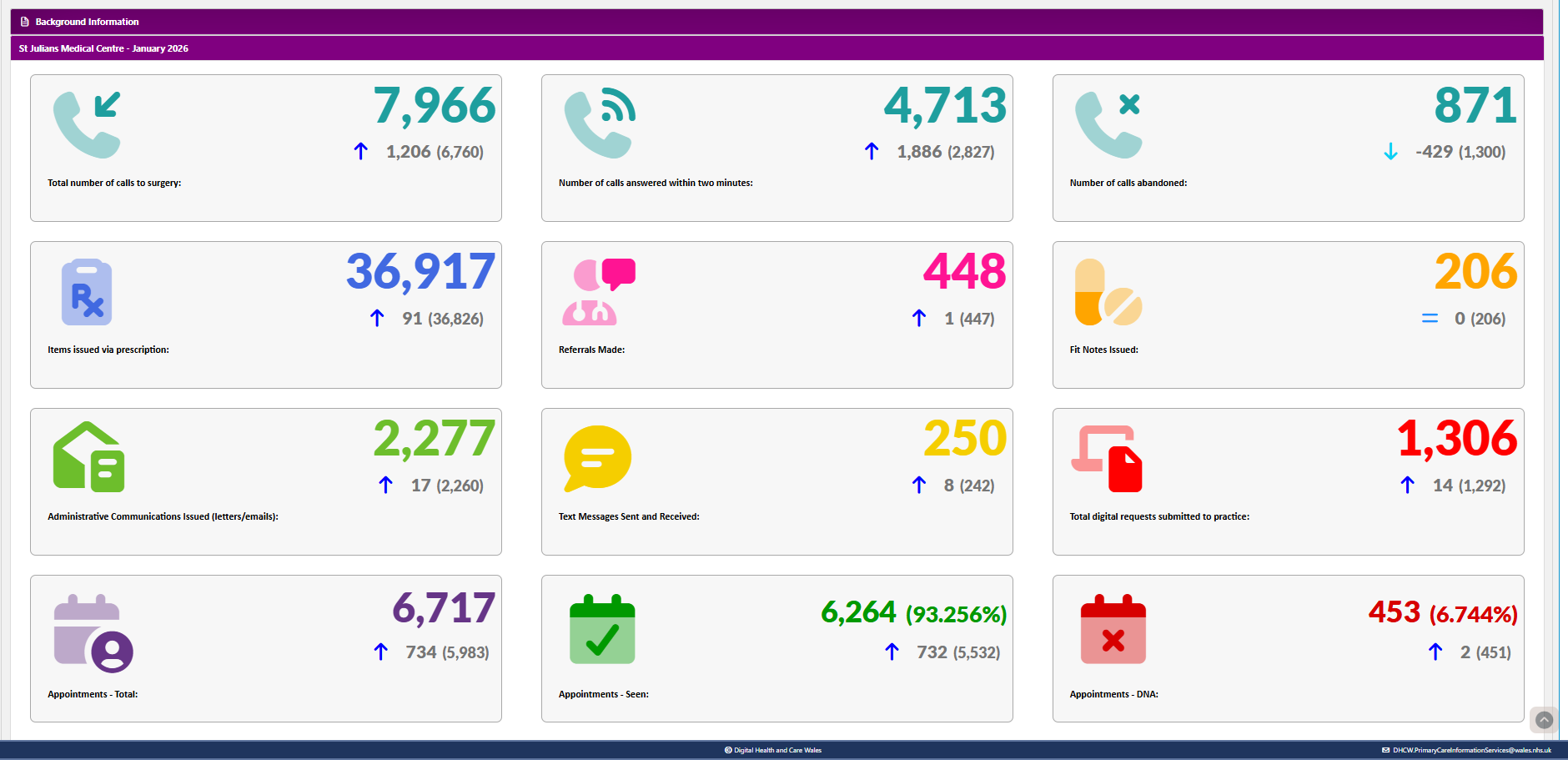Click the prescription clipboard Rx icon

tap(87, 292)
